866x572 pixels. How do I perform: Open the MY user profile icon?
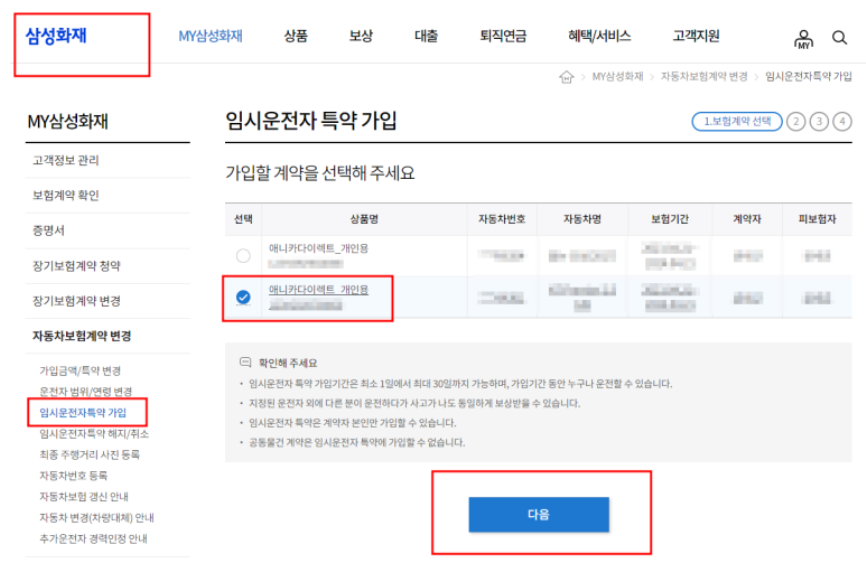[804, 39]
